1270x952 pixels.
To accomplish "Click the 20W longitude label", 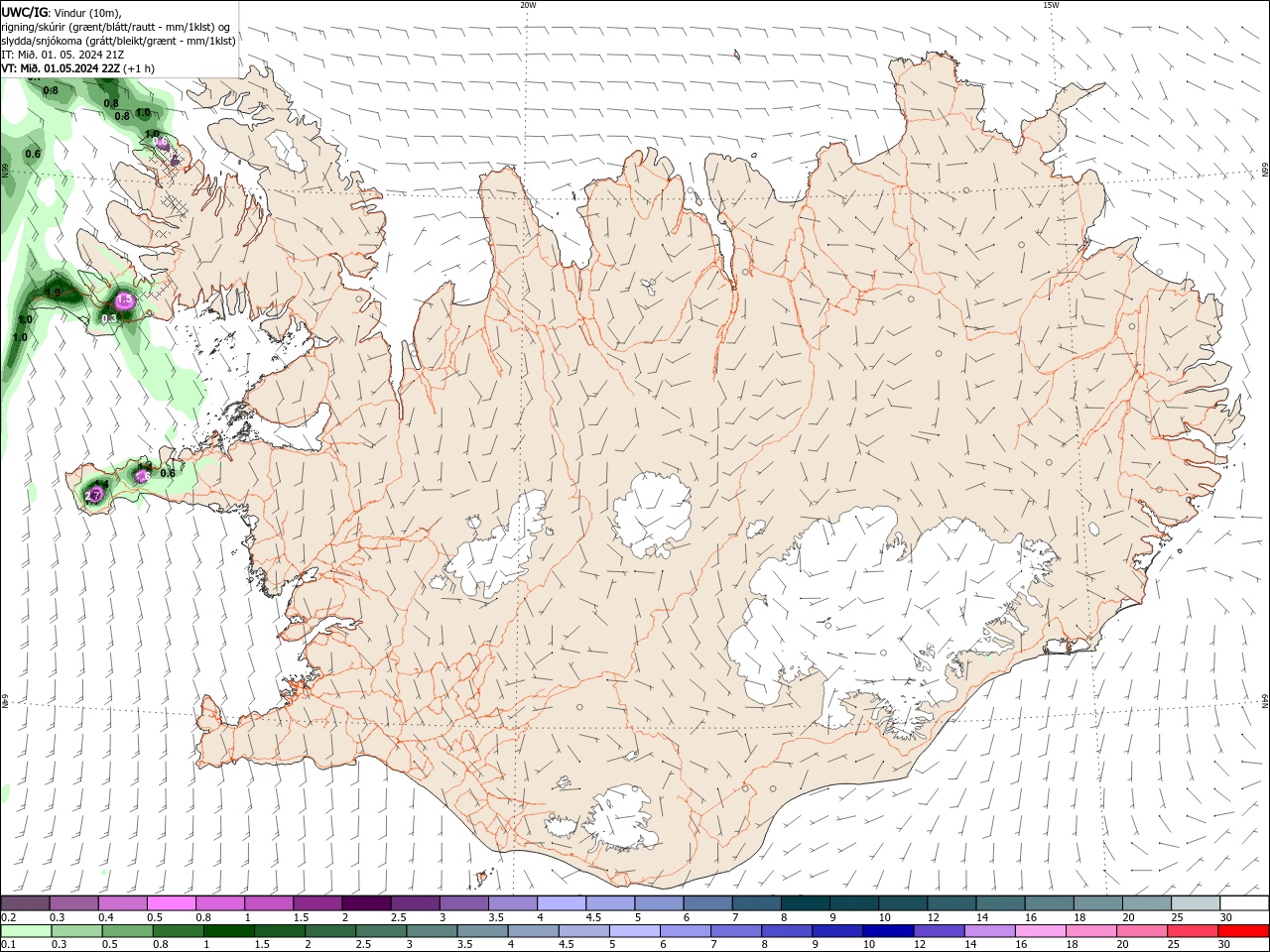I will coord(528,5).
